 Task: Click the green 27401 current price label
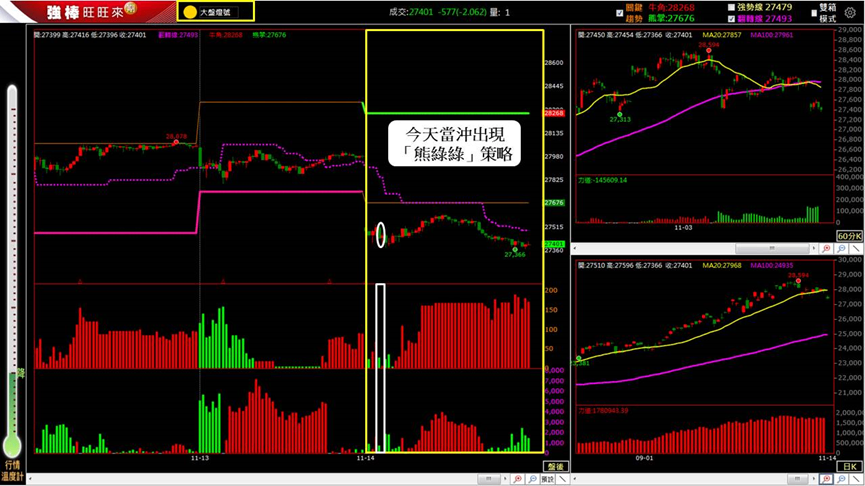pyautogui.click(x=554, y=244)
